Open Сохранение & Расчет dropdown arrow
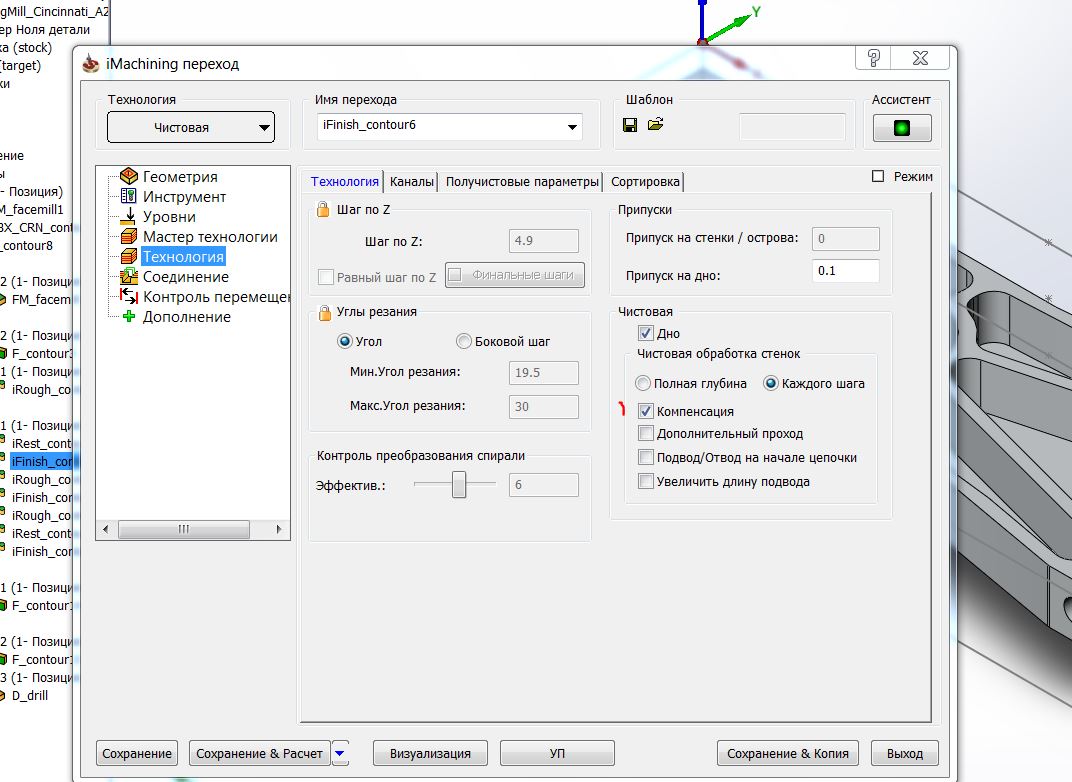This screenshot has width=1072, height=782. click(x=340, y=753)
